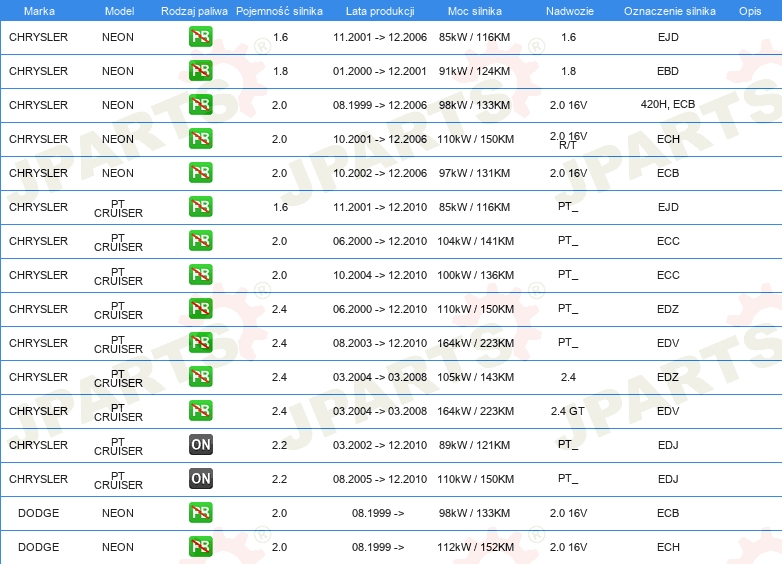Click the petrol icon for PT Cruiser 1.6 EJD
This screenshot has width=782, height=564.
(200, 206)
